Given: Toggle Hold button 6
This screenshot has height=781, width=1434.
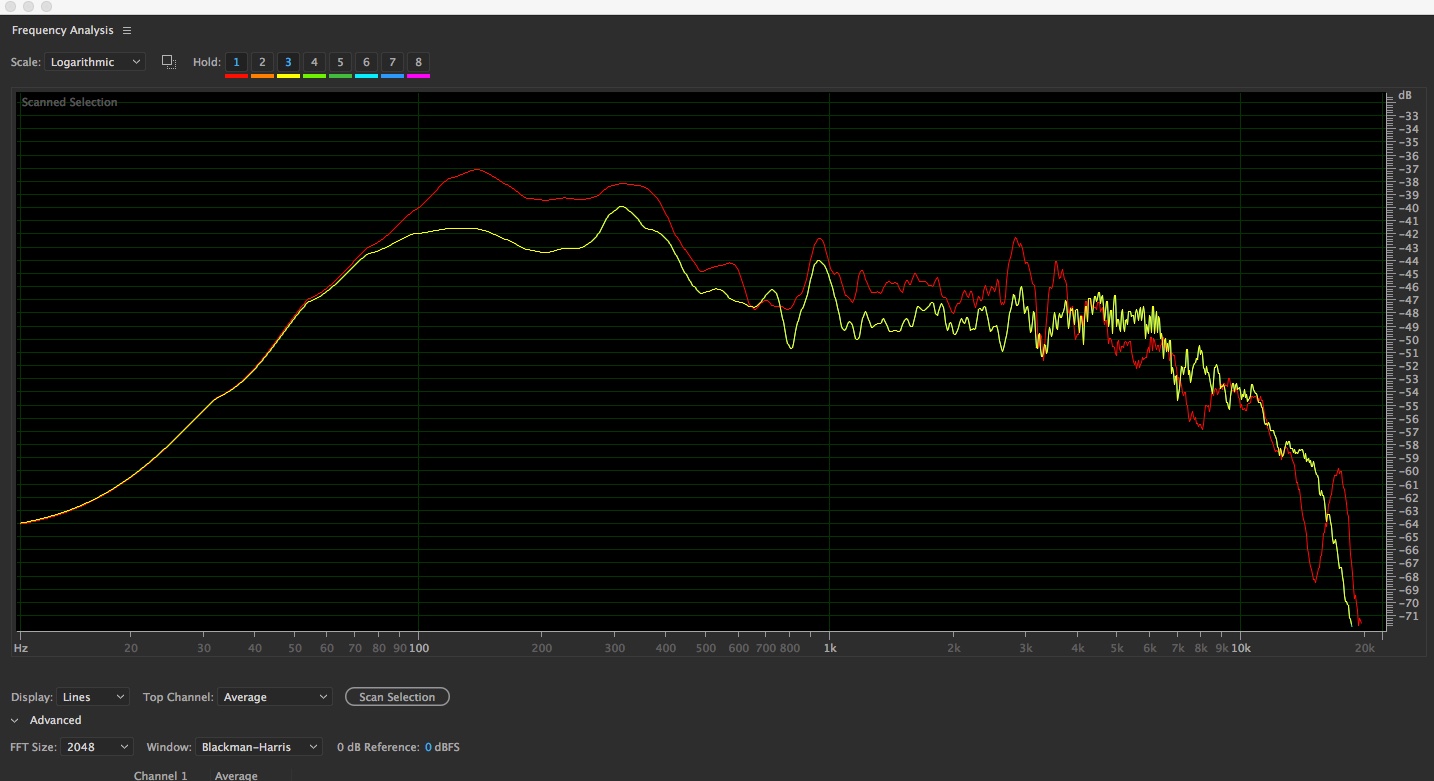Looking at the screenshot, I should 366,62.
